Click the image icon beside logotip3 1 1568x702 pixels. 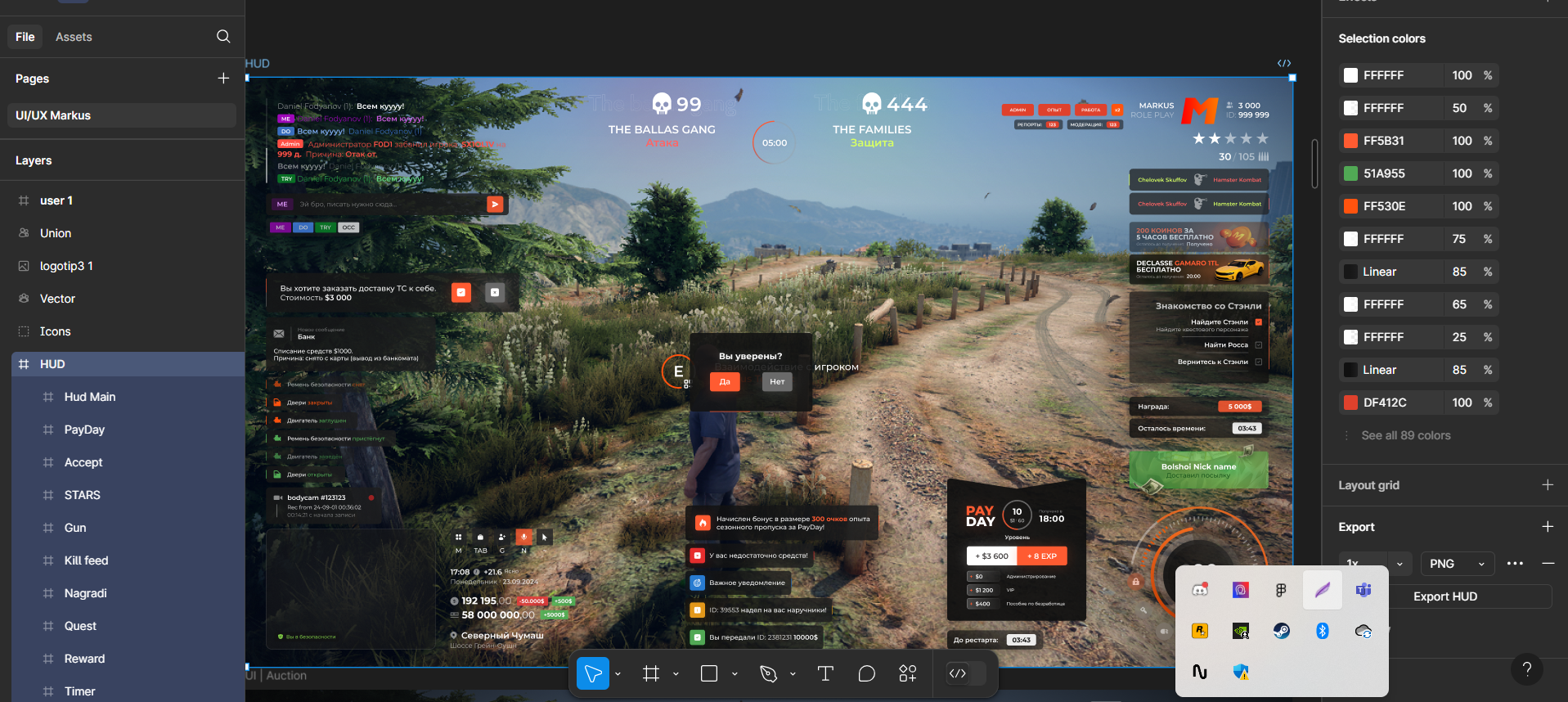click(x=24, y=266)
